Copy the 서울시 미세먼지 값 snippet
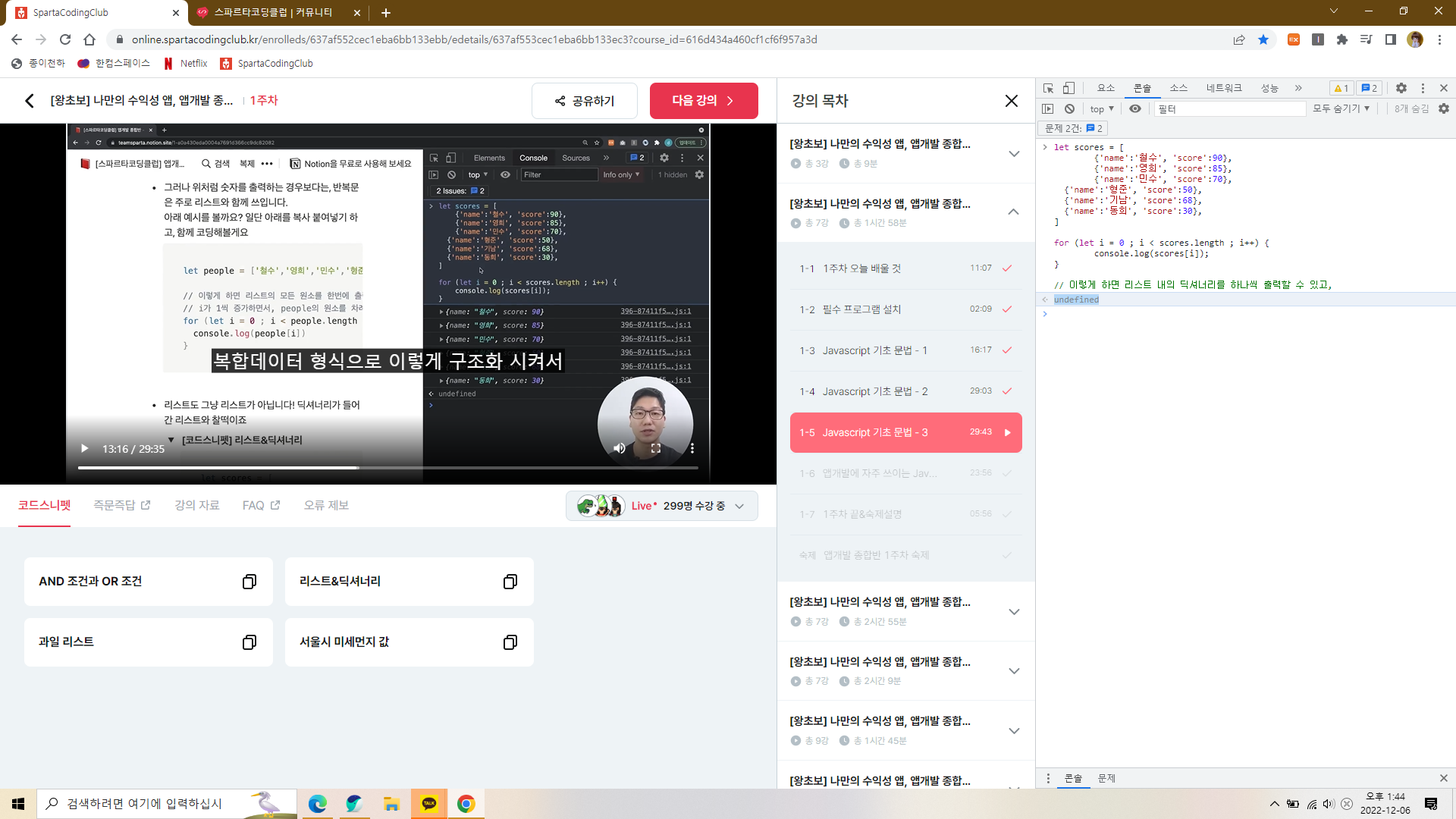The height and width of the screenshot is (819, 1456). (510, 642)
